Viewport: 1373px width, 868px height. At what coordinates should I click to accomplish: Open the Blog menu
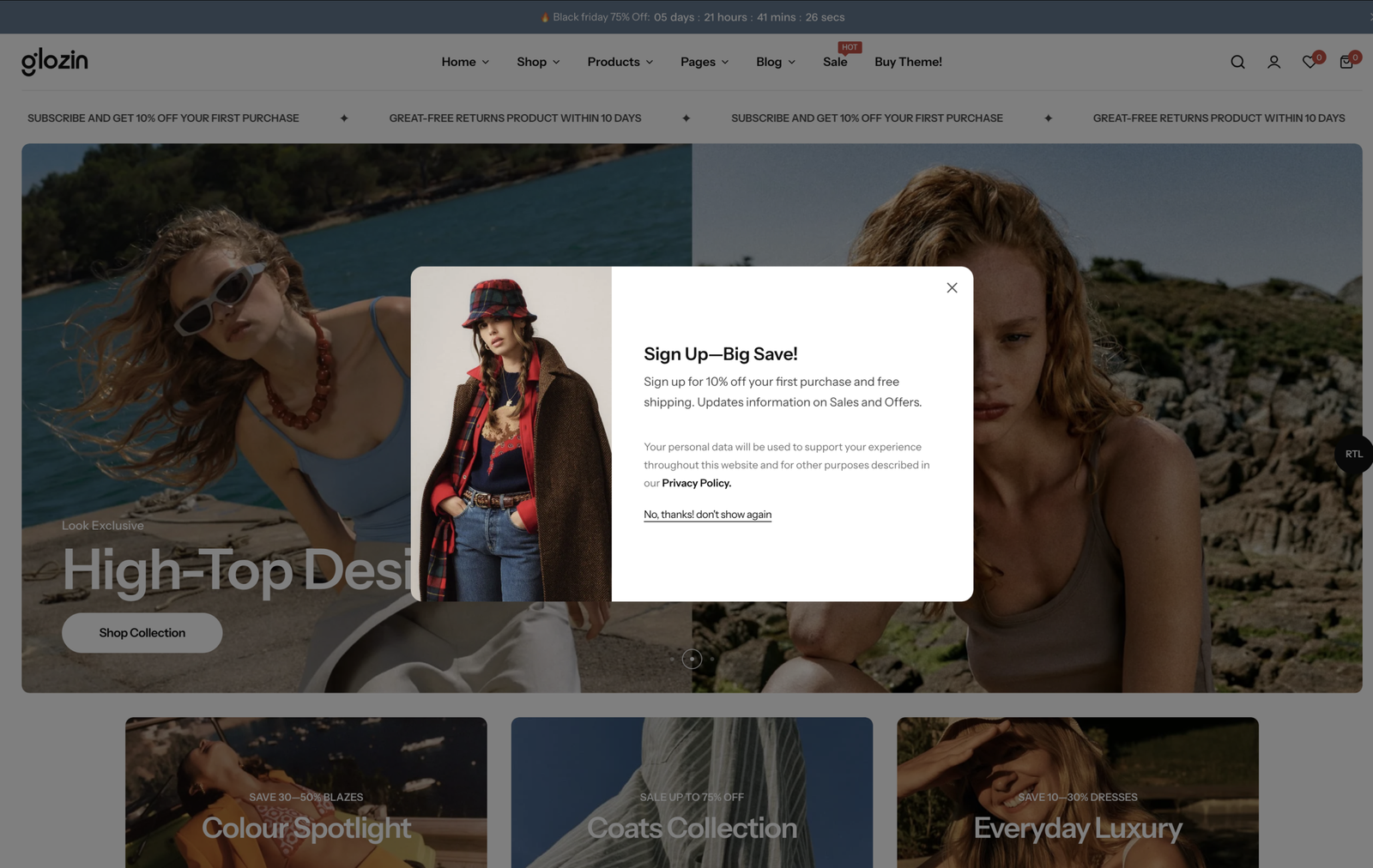[x=775, y=62]
